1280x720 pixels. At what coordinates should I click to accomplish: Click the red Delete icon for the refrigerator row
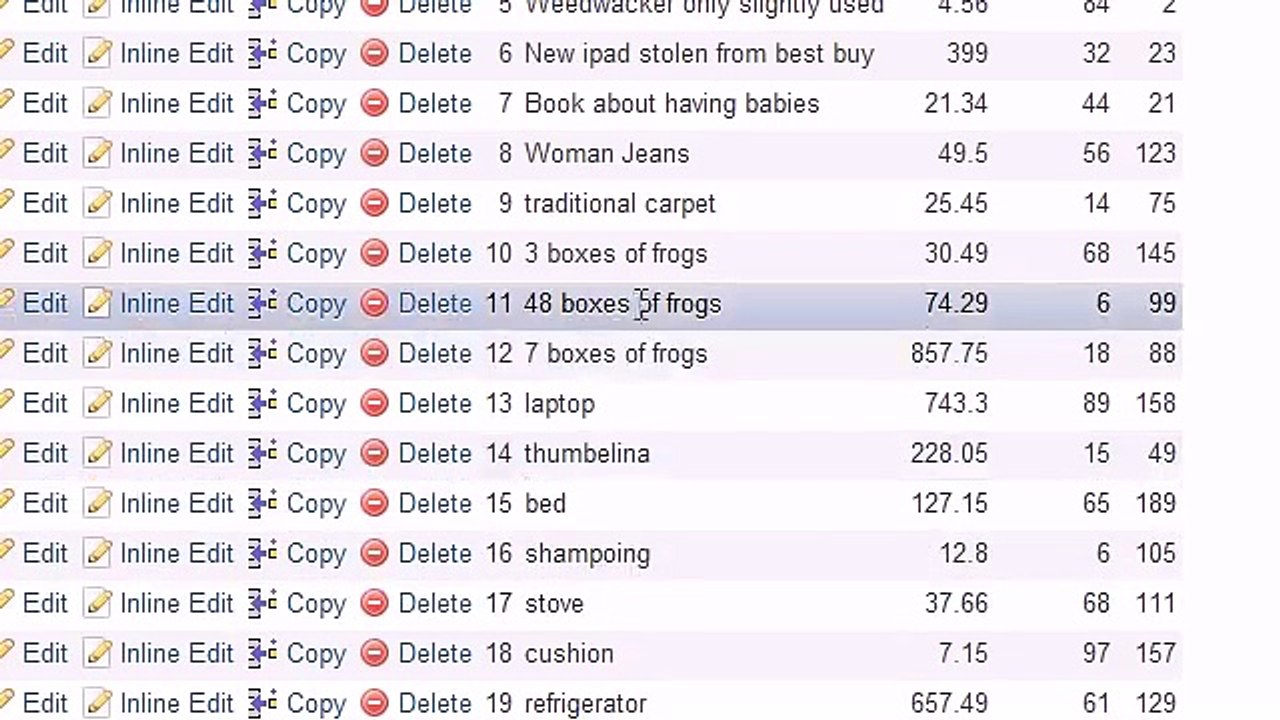[374, 704]
